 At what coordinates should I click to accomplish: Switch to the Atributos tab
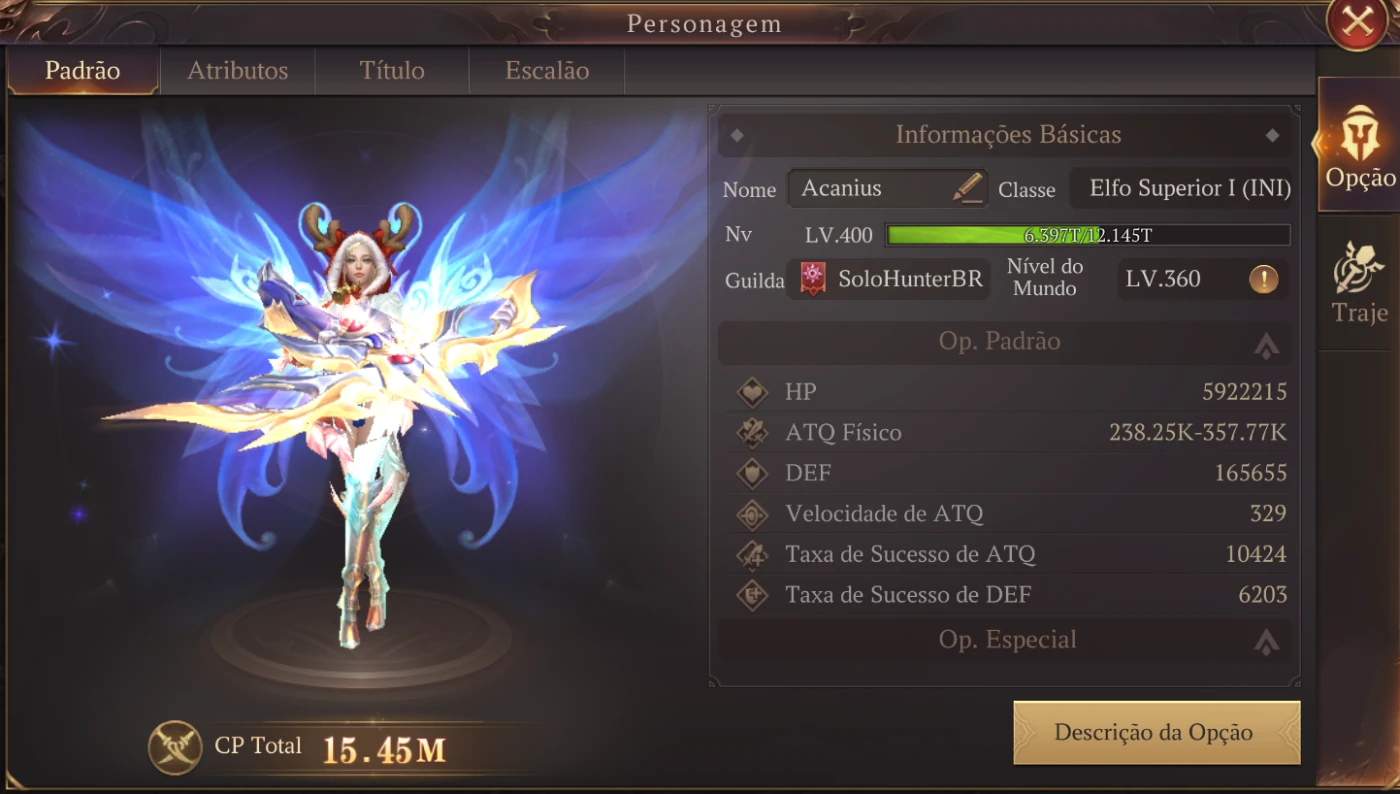pos(238,71)
